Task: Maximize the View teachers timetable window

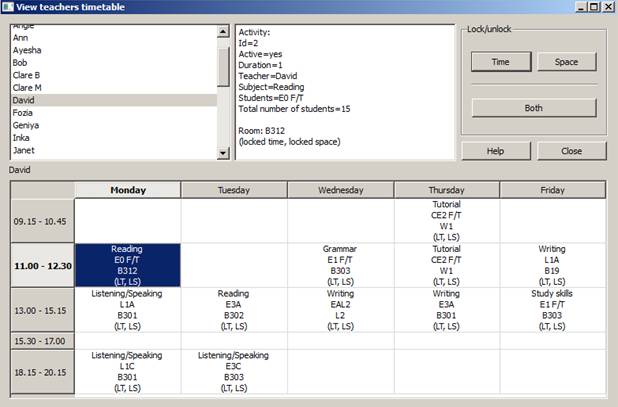Action: [594, 7]
